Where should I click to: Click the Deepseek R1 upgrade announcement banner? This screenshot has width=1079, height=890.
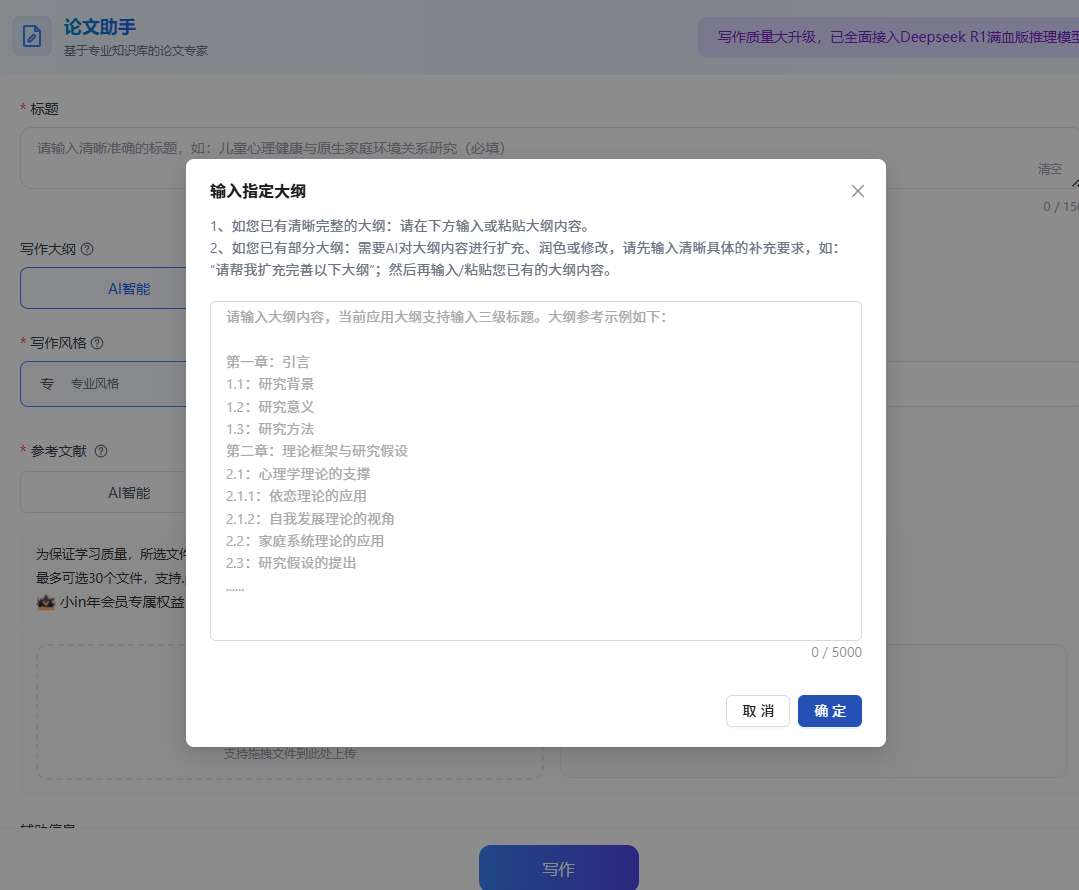(888, 35)
